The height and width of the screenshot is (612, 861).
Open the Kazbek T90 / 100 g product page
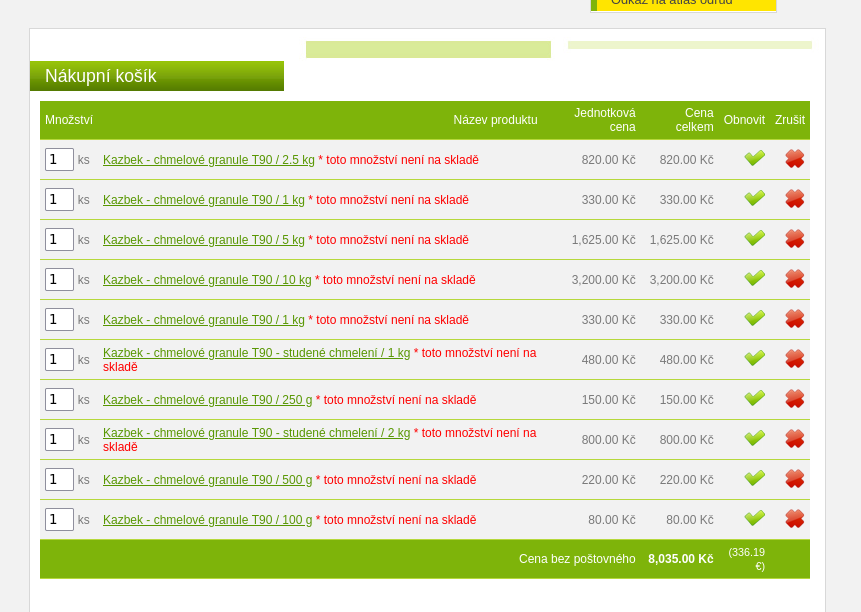(207, 520)
